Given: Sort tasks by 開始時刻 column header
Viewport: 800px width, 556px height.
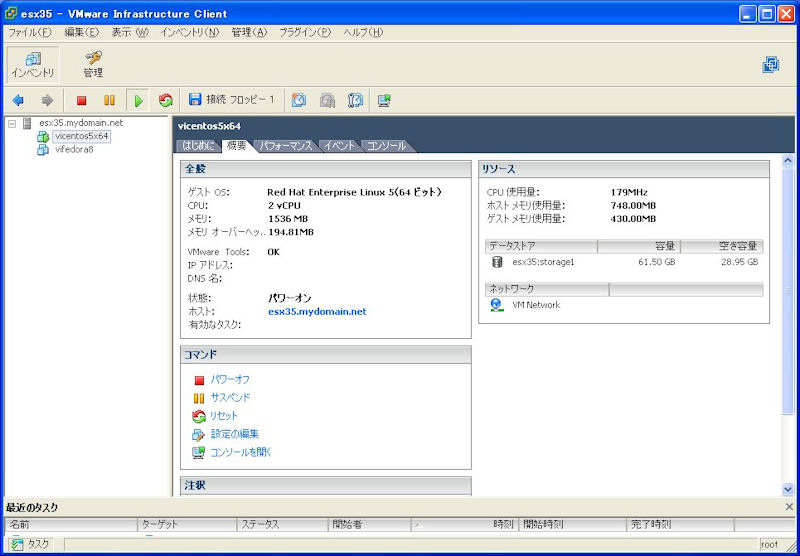Looking at the screenshot, I should pos(572,524).
